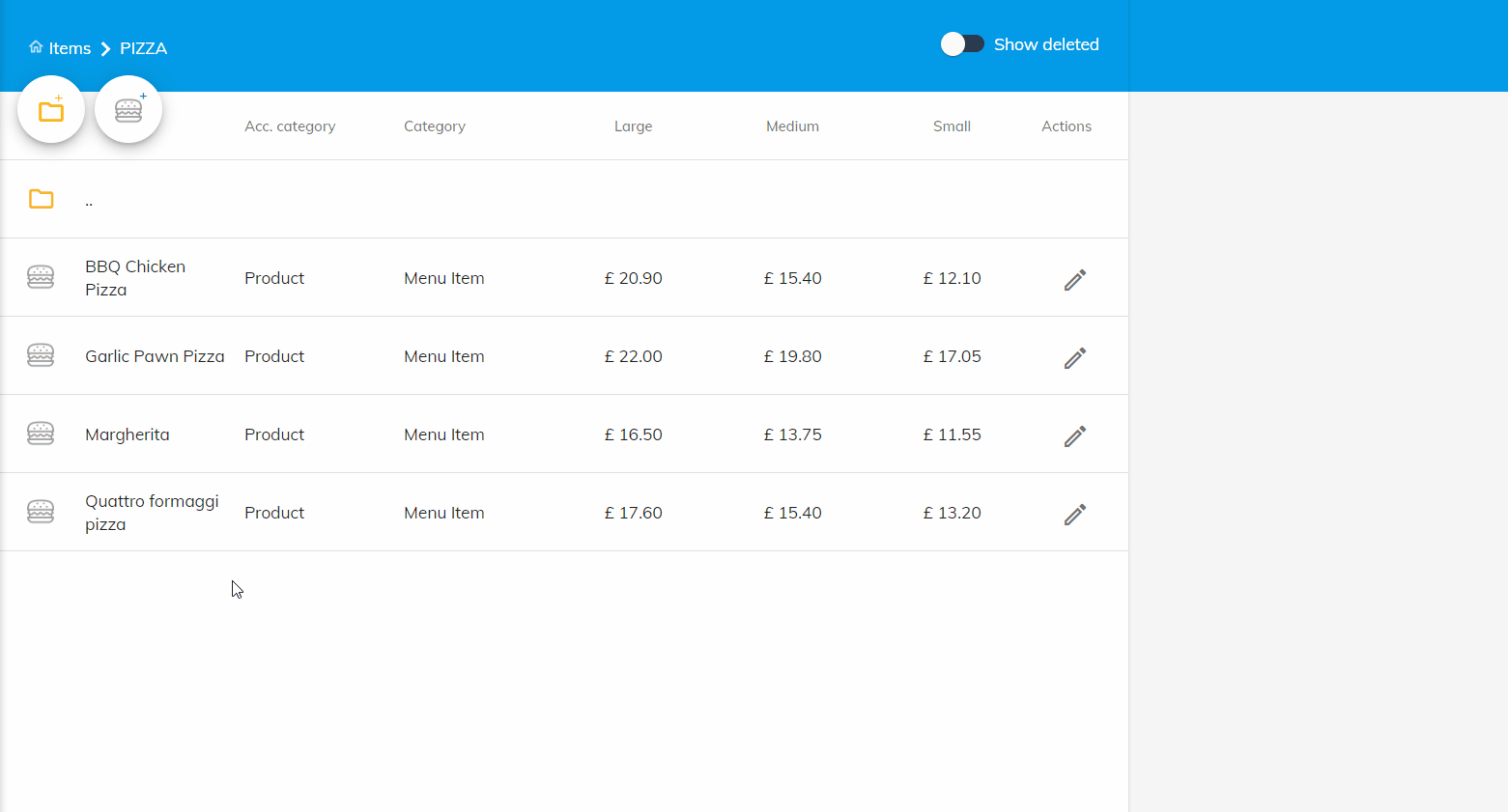
Task: Edit the Quattro formaggi pizza item
Action: 1074,514
